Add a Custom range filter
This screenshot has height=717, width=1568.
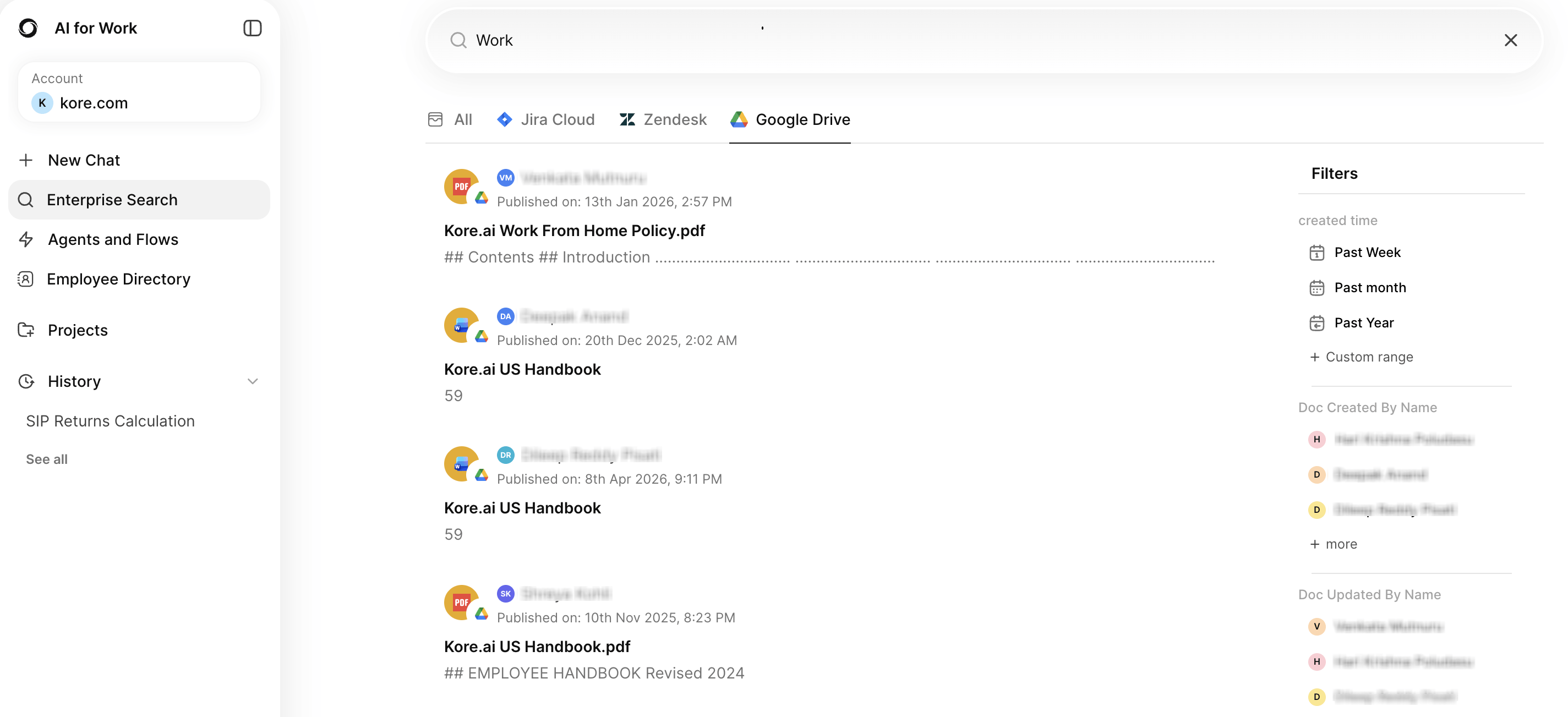(x=1361, y=357)
